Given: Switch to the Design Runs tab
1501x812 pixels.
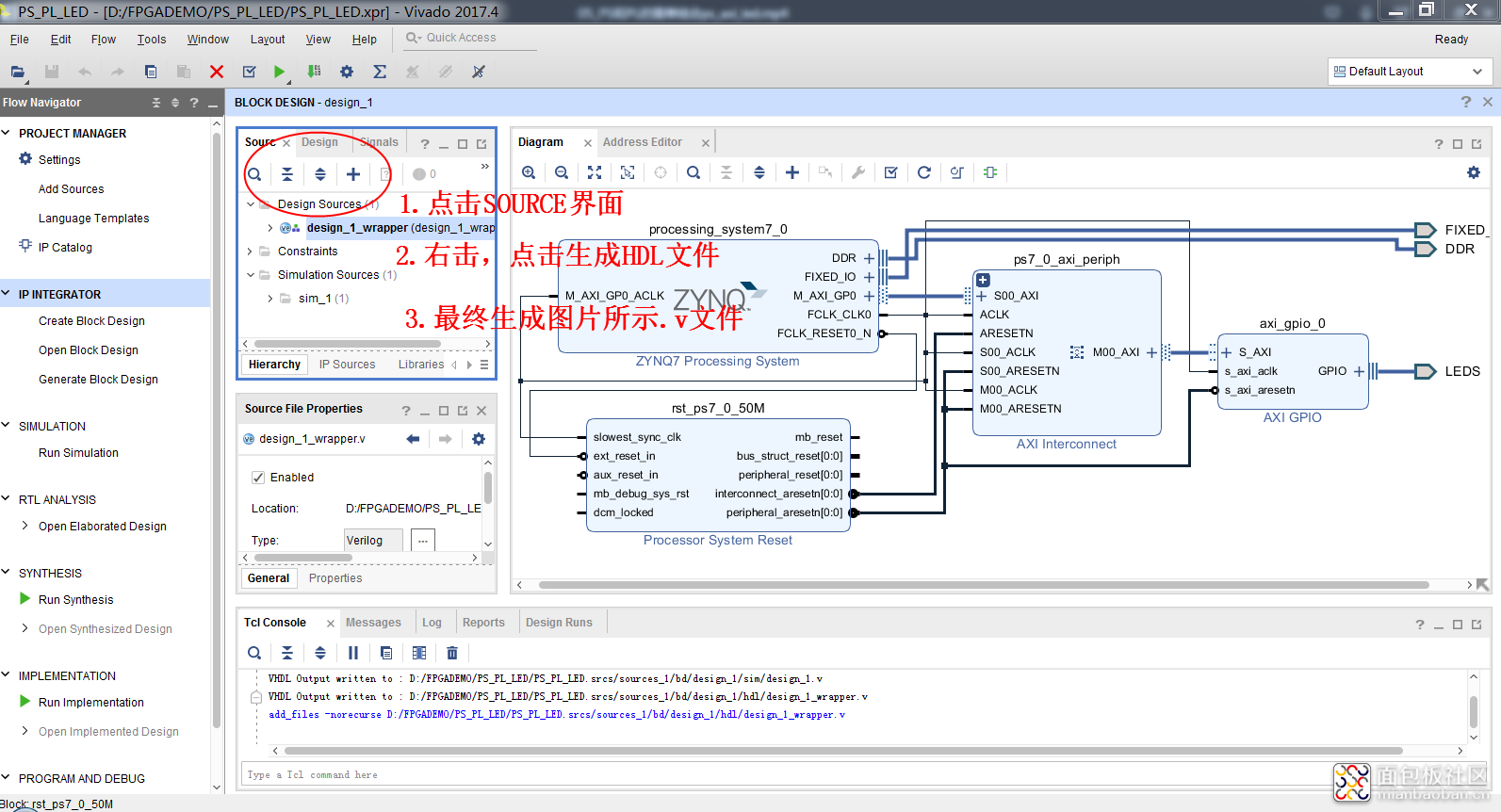Looking at the screenshot, I should pyautogui.click(x=559, y=623).
